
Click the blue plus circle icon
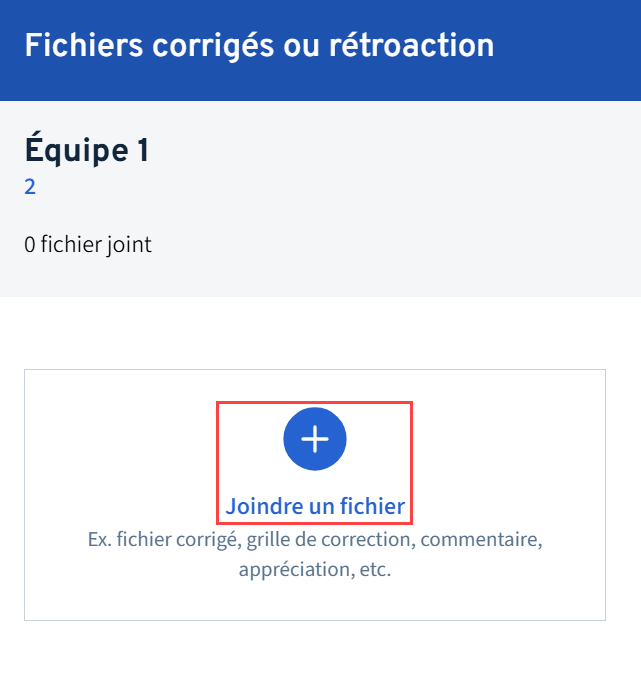point(315,439)
